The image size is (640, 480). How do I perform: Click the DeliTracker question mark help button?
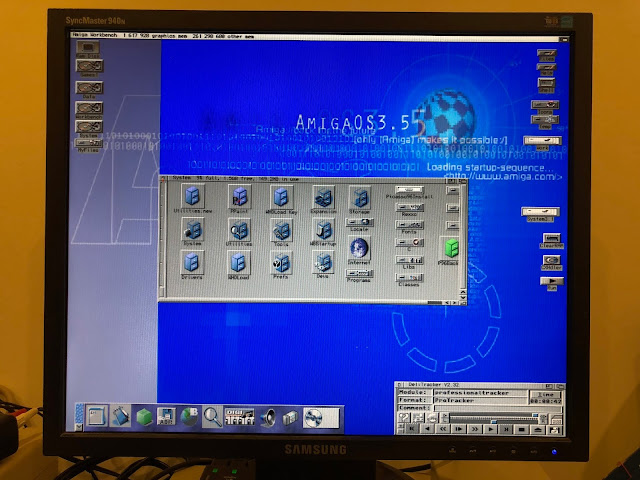coord(403,417)
